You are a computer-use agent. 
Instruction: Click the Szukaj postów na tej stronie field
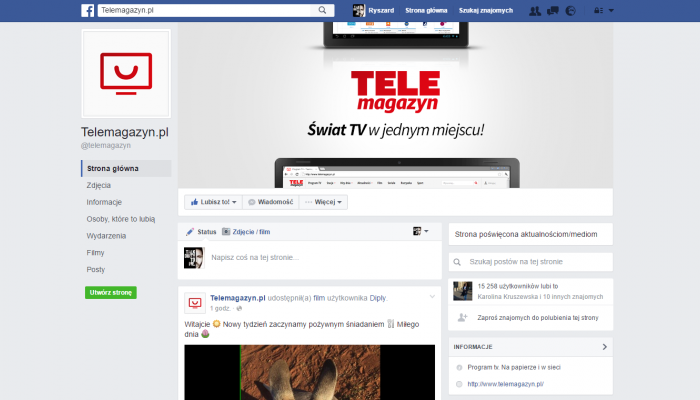(x=535, y=262)
